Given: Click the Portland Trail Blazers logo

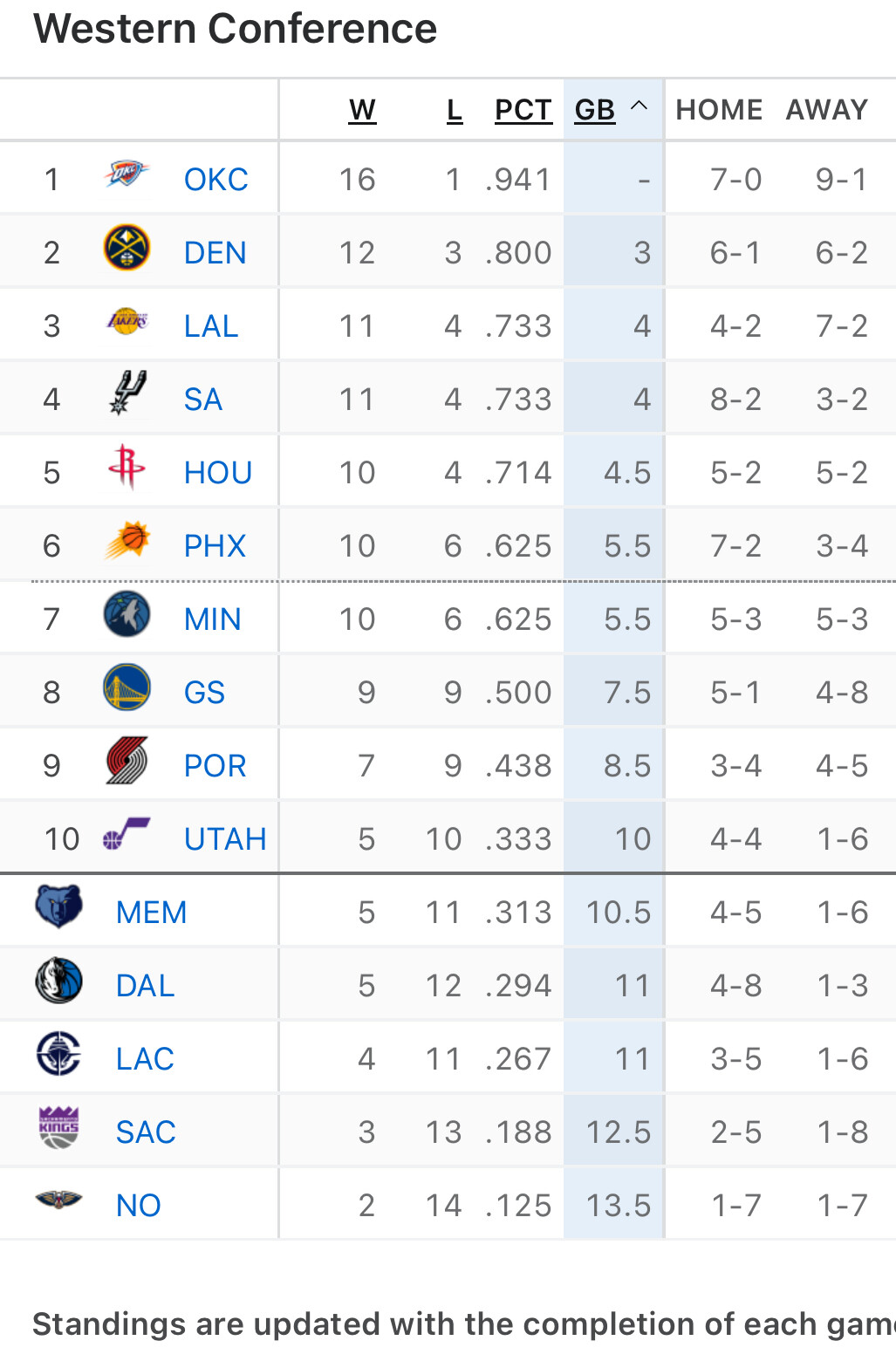Looking at the screenshot, I should pyautogui.click(x=127, y=761).
